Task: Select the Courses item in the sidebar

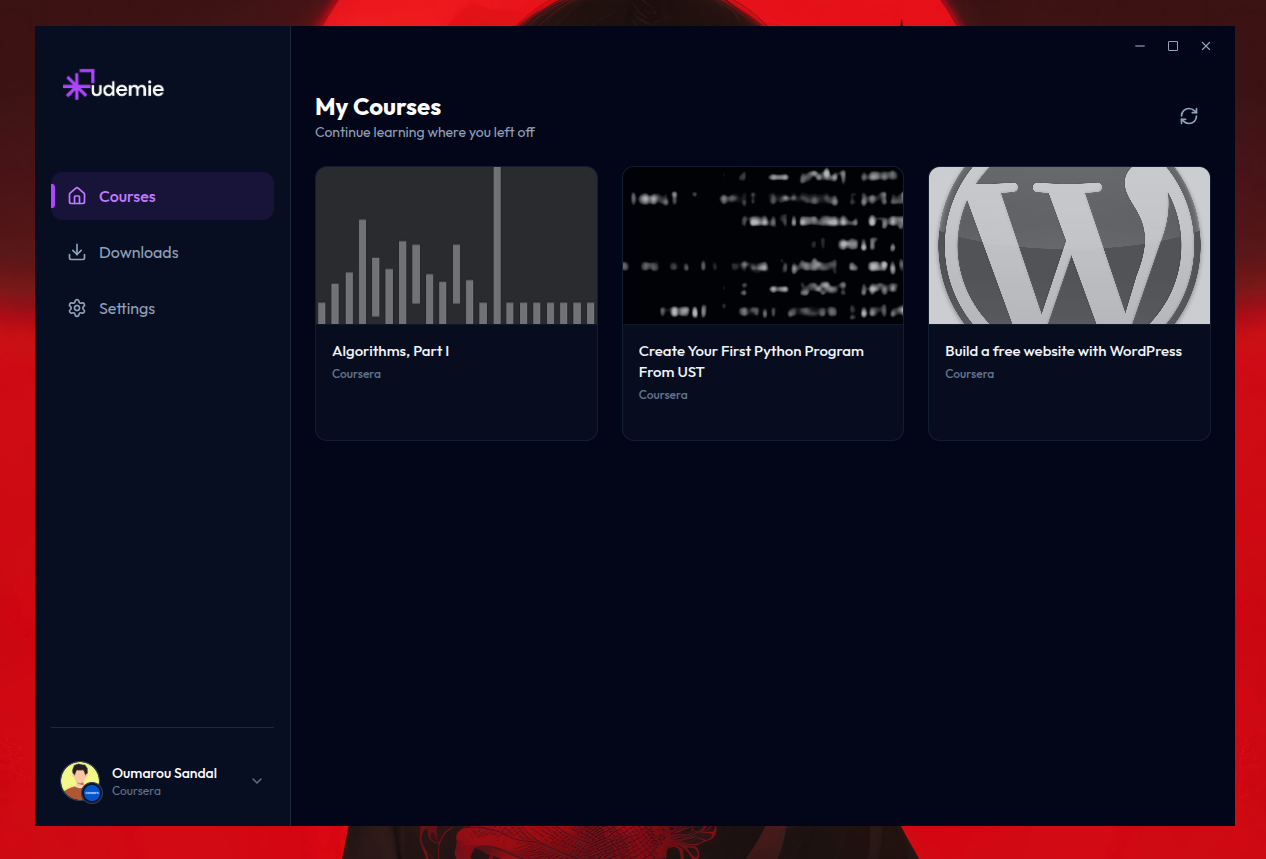Action: [125, 196]
